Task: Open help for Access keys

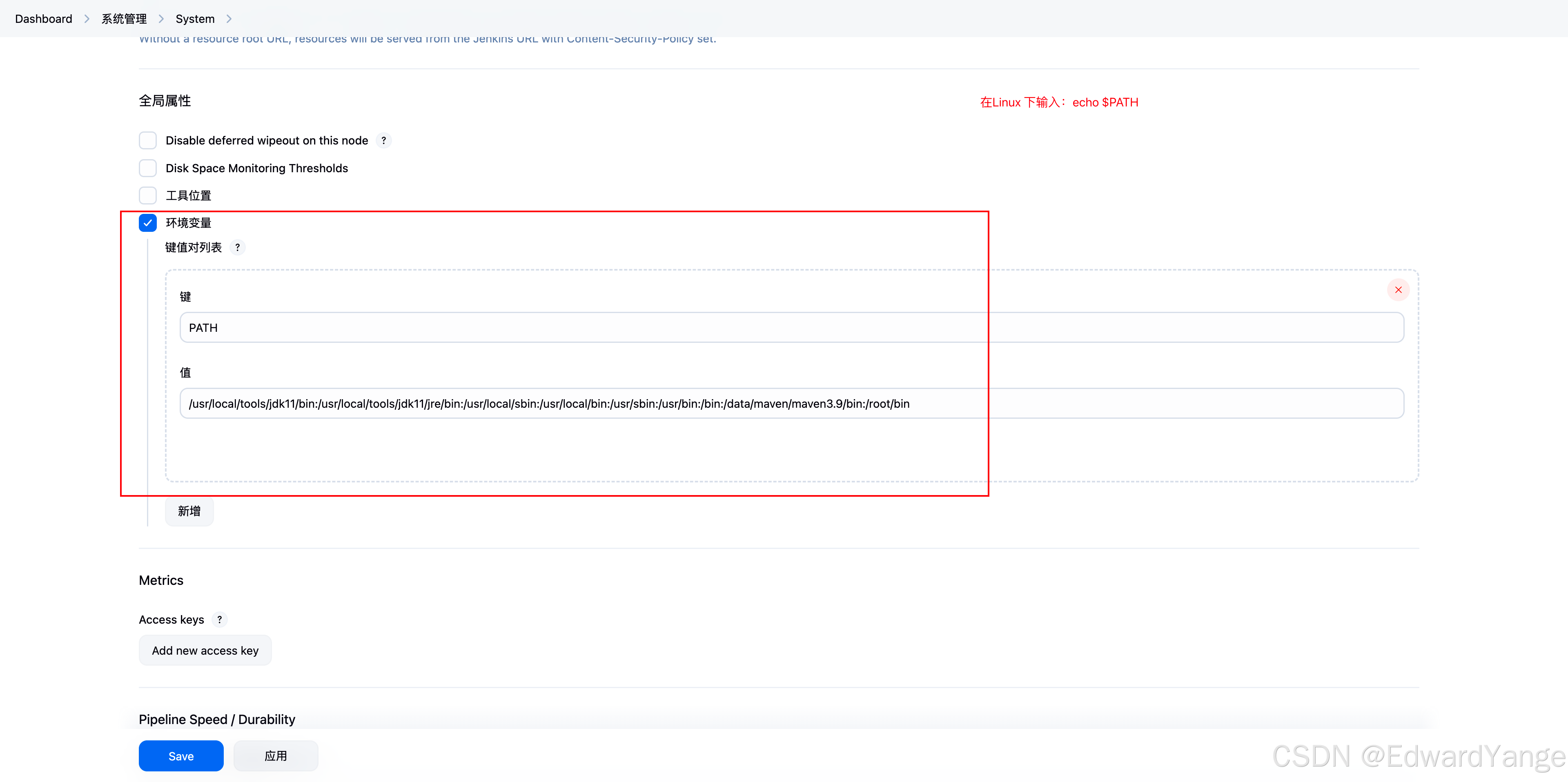Action: 219,619
